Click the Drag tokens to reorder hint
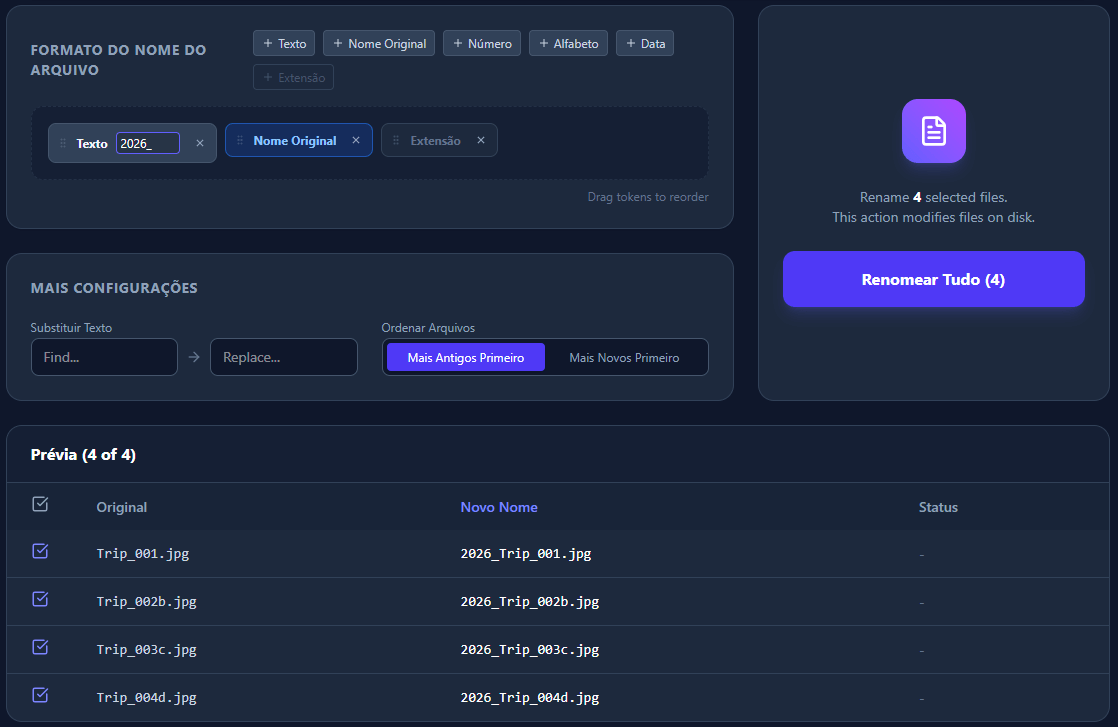This screenshot has width=1118, height=727. (648, 197)
